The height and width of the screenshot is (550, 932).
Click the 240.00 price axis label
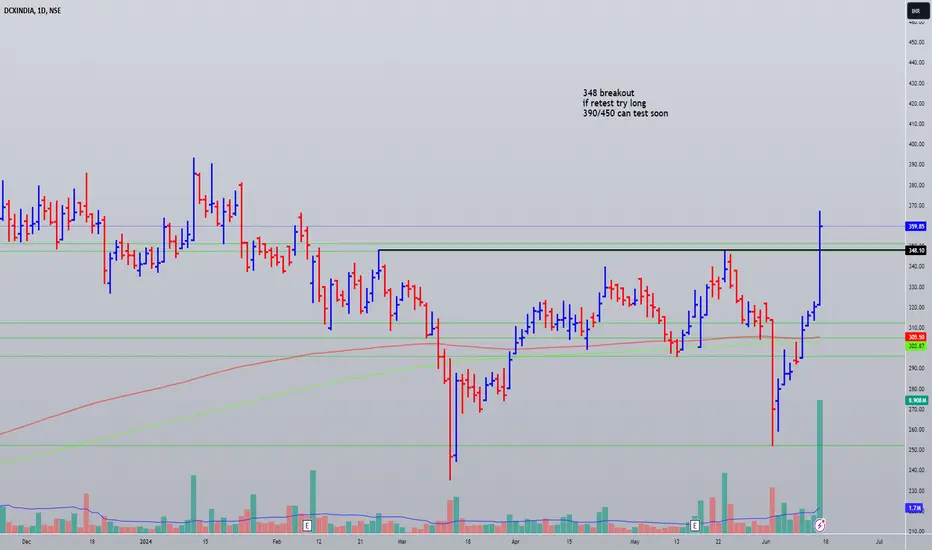[x=916, y=470]
